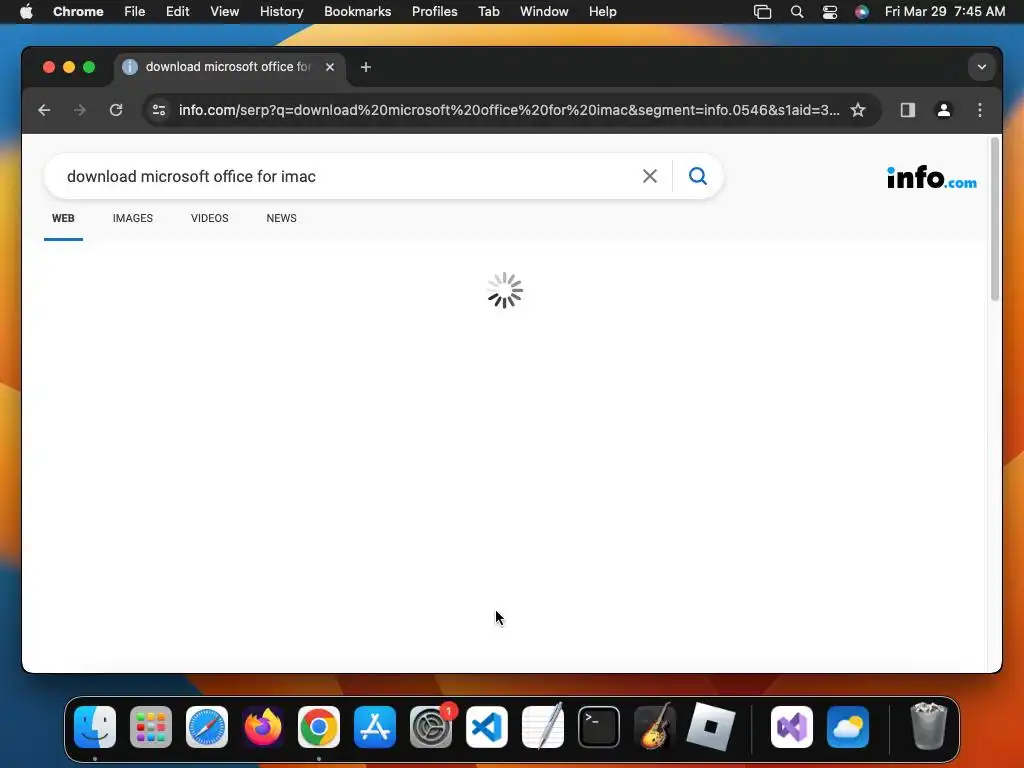Activate Siri from menu bar
The height and width of the screenshot is (768, 1024).
tap(862, 12)
